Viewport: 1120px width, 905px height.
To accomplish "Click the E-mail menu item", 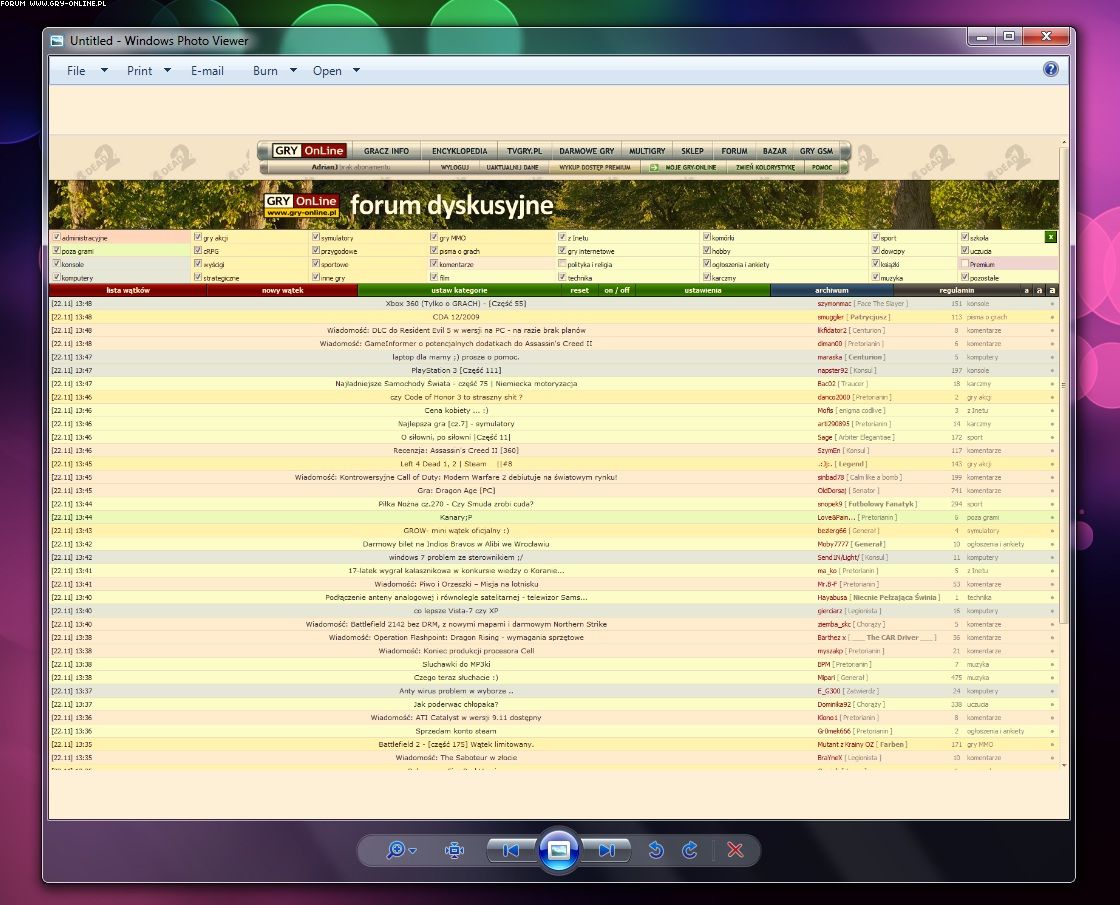I will (x=207, y=71).
